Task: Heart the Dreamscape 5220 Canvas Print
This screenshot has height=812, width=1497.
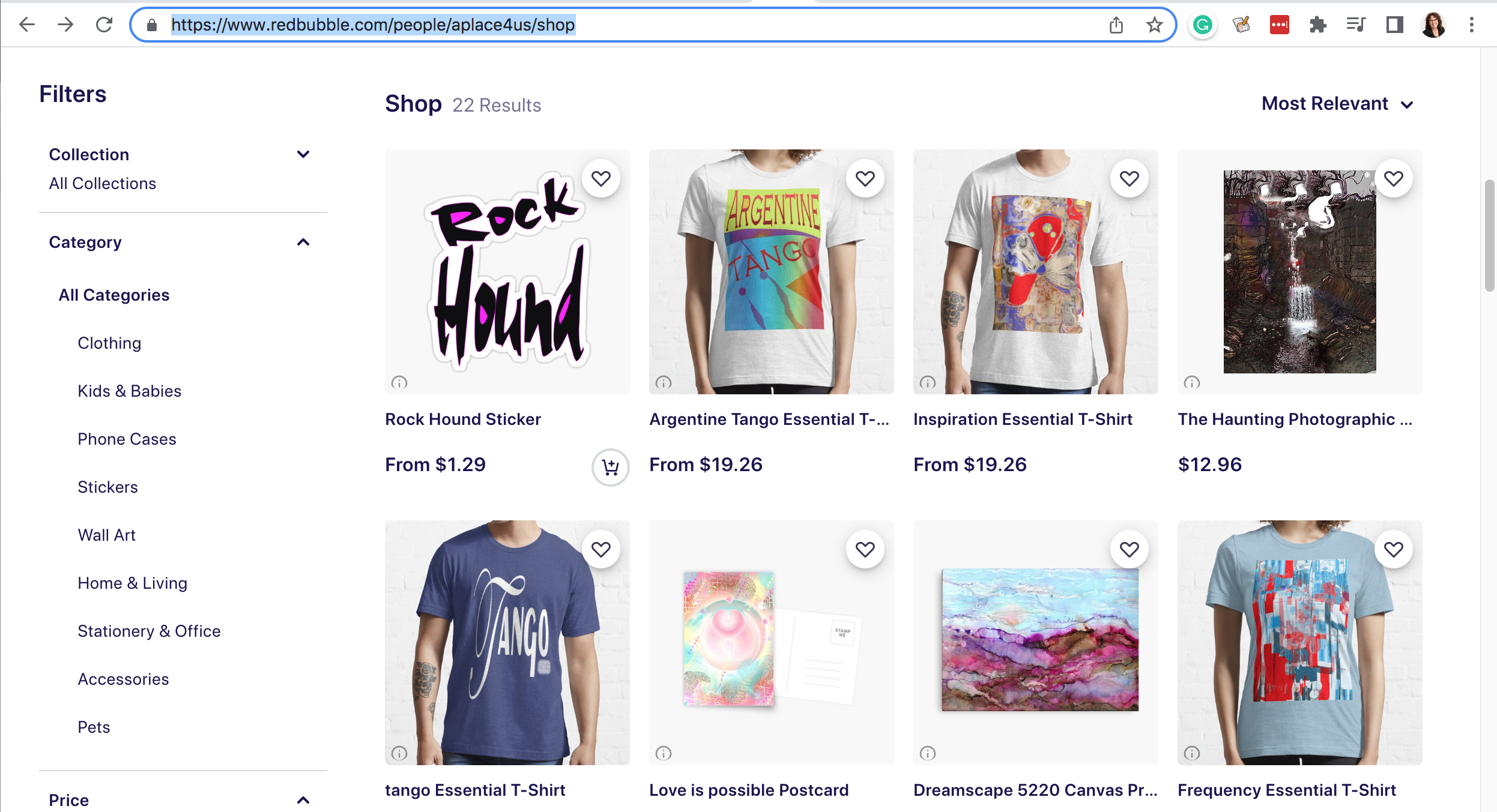Action: (1129, 549)
